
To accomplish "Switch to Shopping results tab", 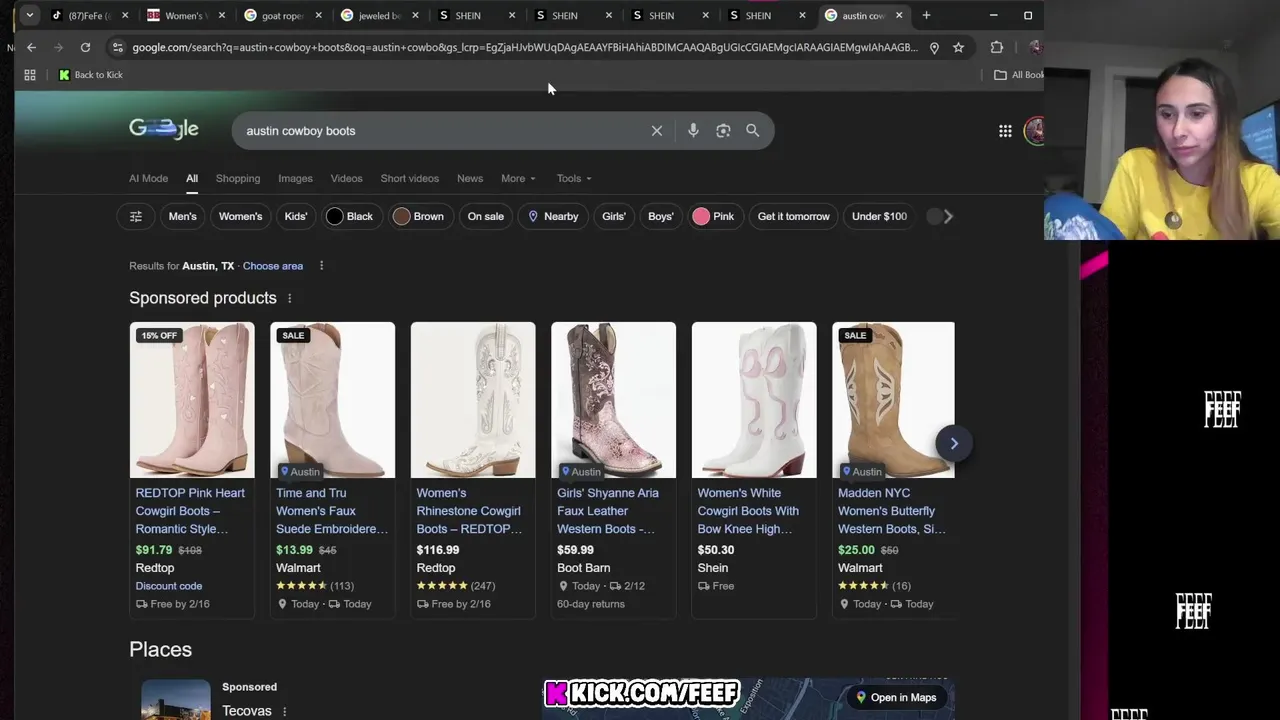I will tap(238, 178).
